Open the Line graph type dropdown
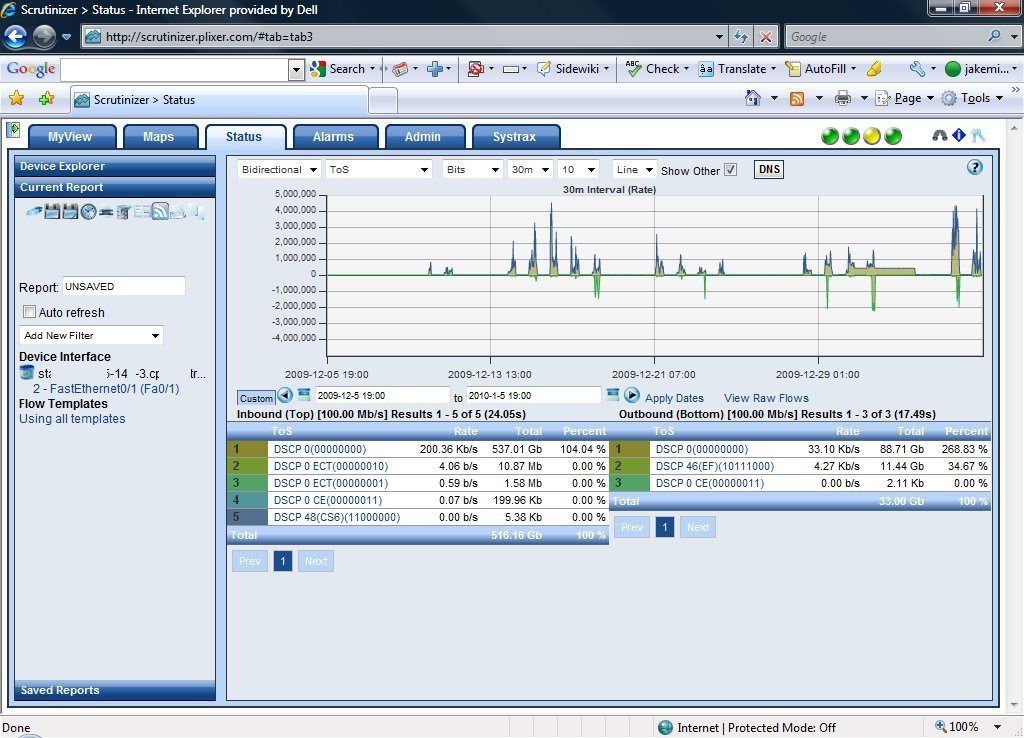The height and width of the screenshot is (738, 1024). [633, 170]
